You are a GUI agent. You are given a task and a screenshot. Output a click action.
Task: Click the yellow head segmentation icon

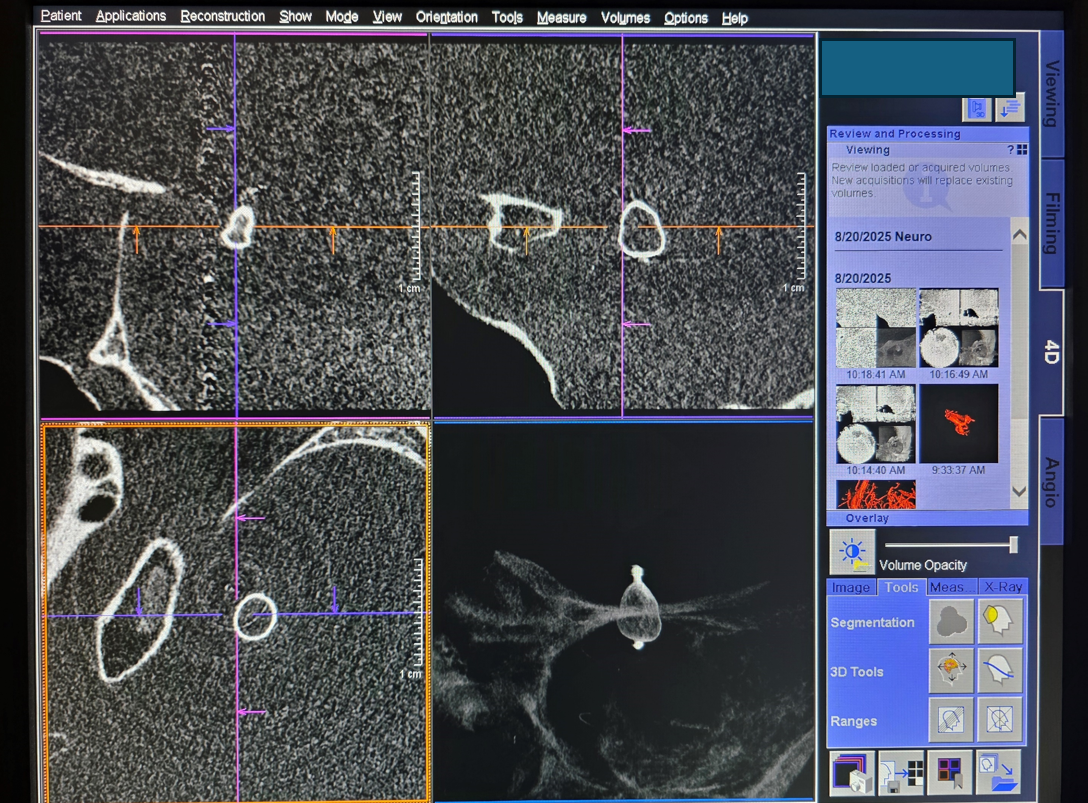click(999, 622)
